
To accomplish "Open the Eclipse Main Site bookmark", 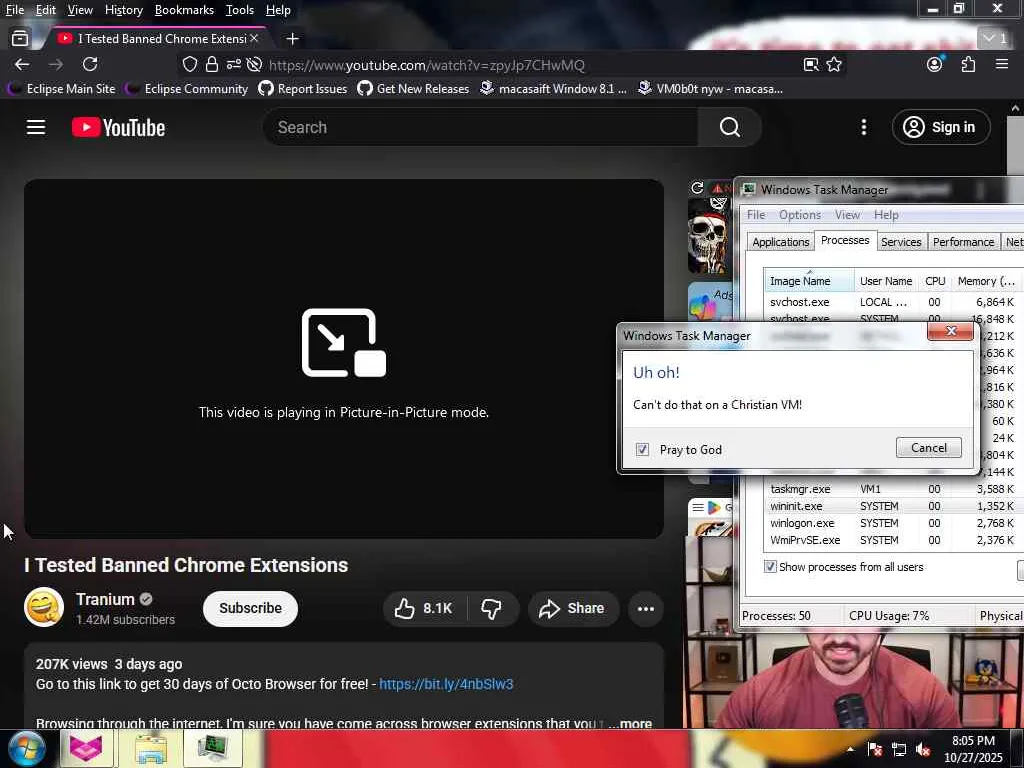I will pyautogui.click(x=61, y=89).
